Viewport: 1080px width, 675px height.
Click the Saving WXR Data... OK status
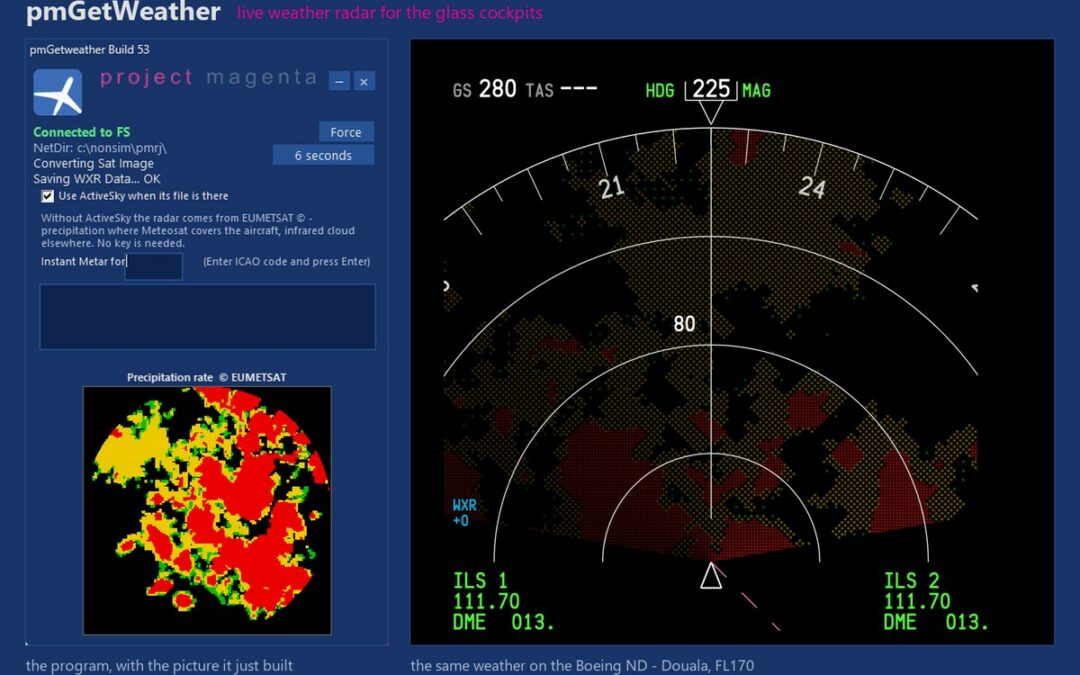(96, 179)
